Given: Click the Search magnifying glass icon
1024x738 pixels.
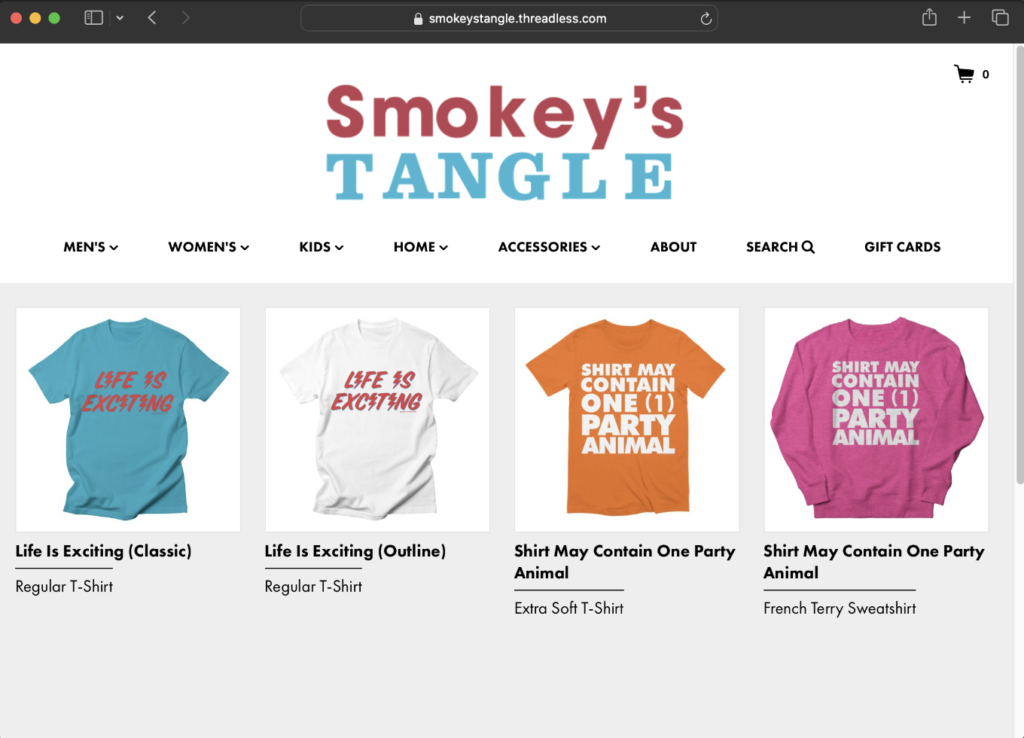Looking at the screenshot, I should [x=808, y=247].
